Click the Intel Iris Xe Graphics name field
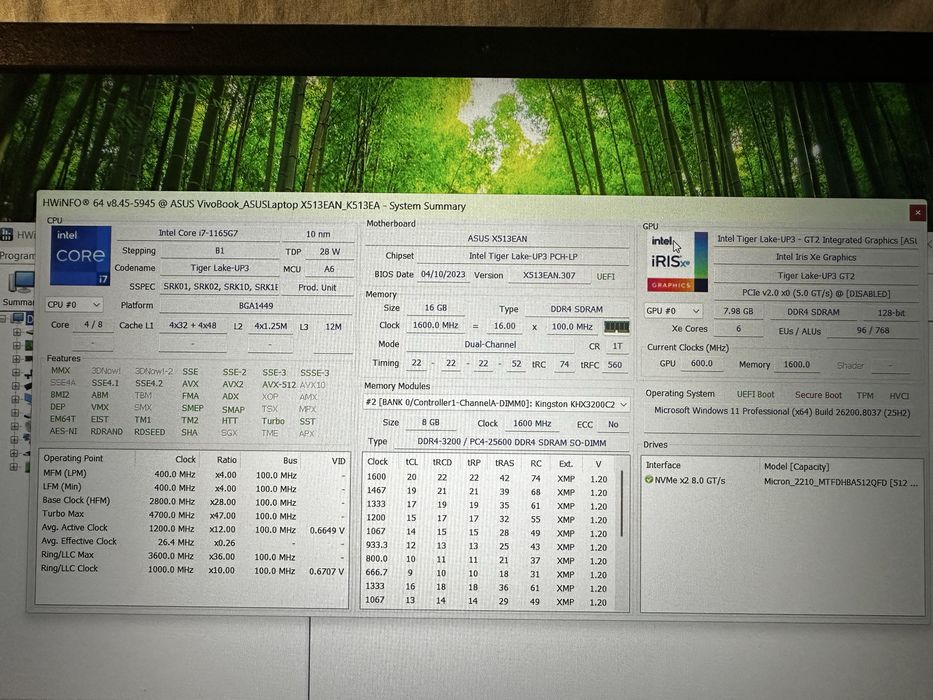The width and height of the screenshot is (933, 700). (816, 257)
